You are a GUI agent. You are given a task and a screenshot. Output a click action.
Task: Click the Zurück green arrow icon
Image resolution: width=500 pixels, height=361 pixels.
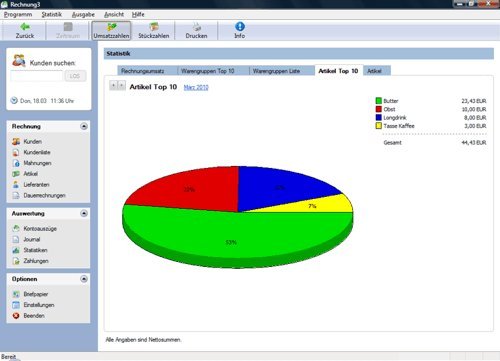[25, 27]
